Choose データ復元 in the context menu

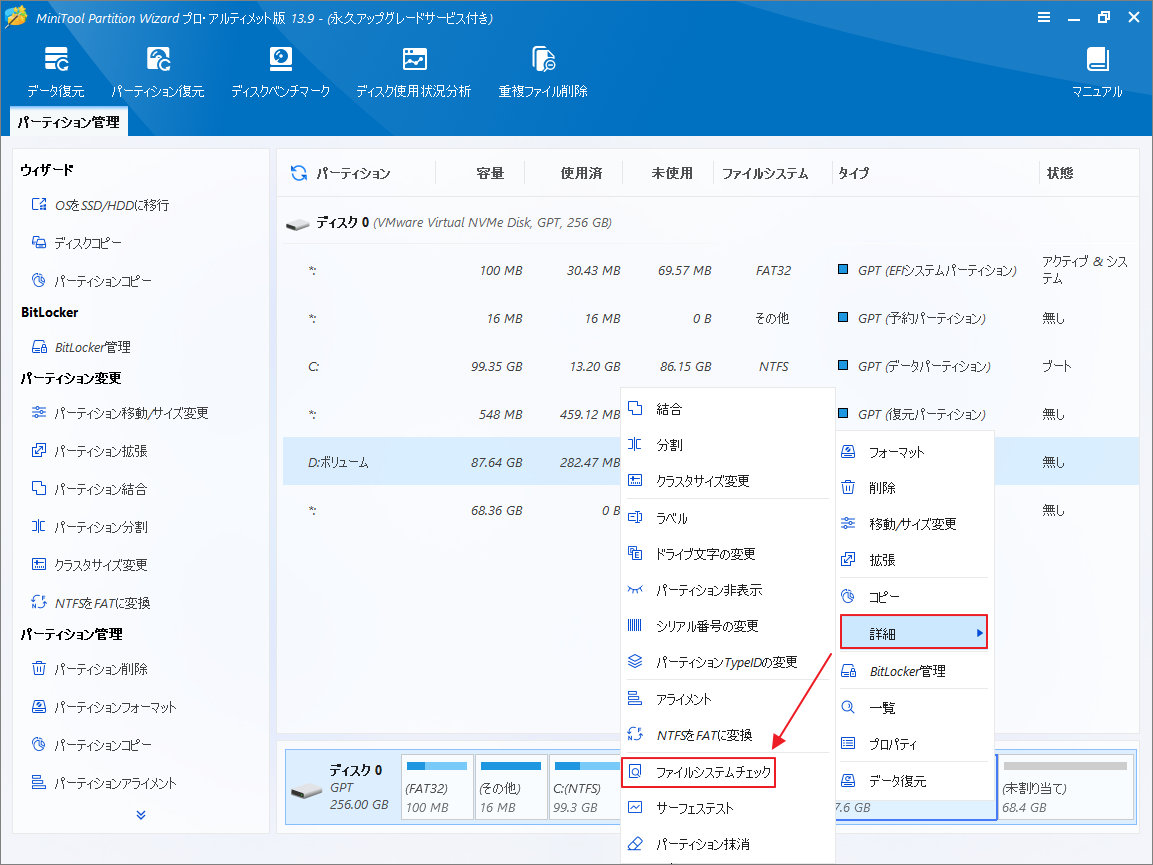tap(914, 780)
